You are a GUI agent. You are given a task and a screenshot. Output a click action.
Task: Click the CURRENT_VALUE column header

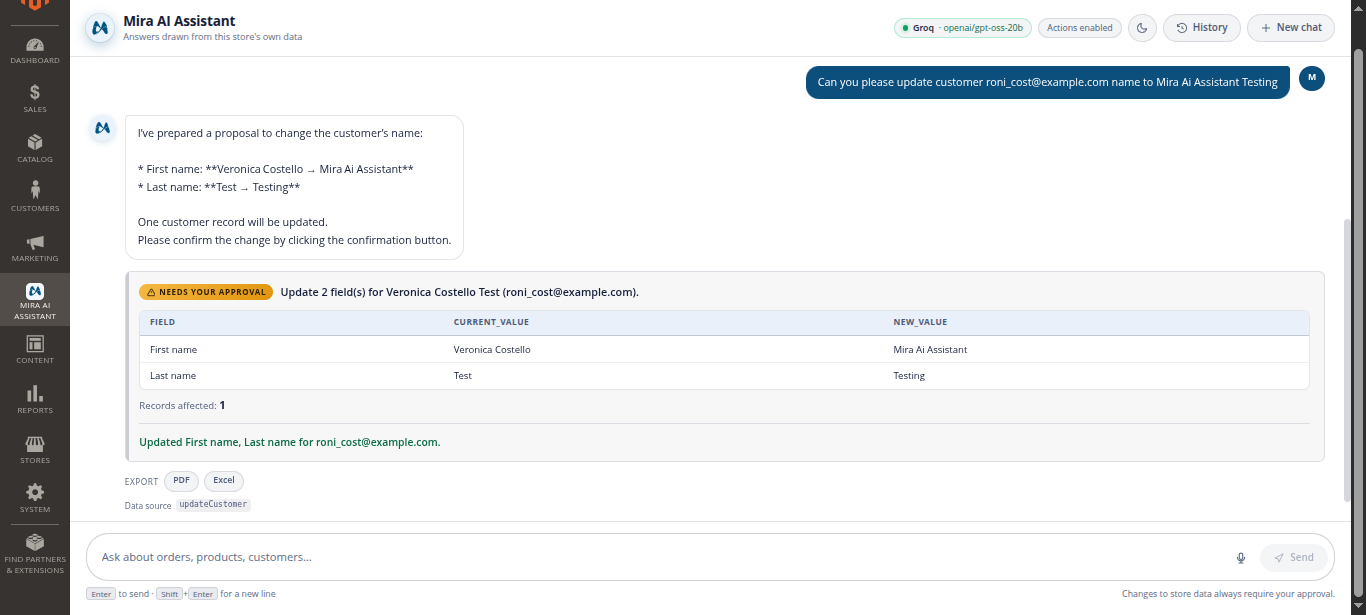(x=491, y=322)
